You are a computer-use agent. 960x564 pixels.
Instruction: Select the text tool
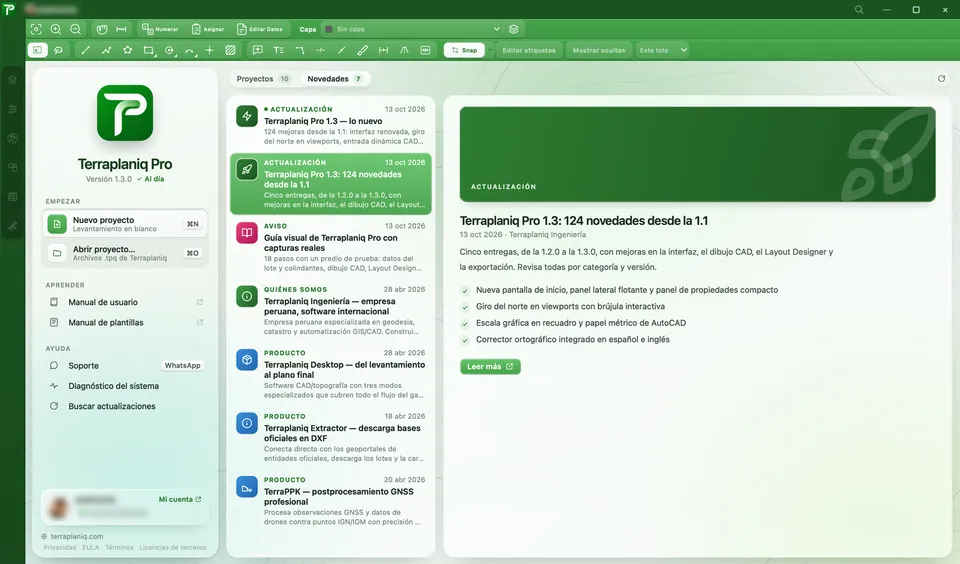click(x=279, y=50)
